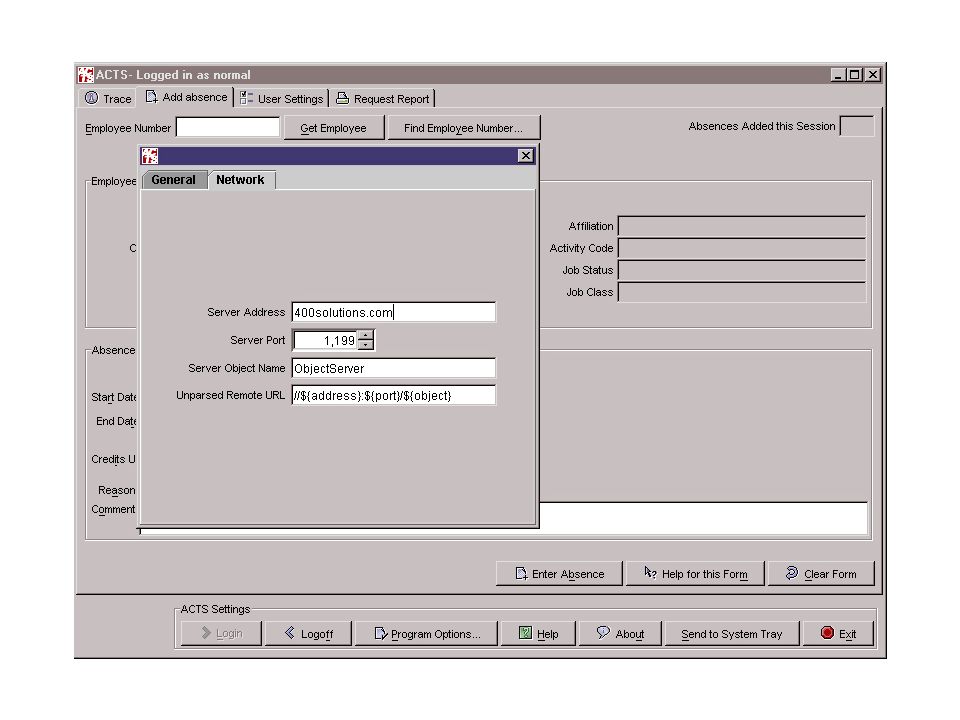Screen dimensions: 960x720
Task: Click the Help button in ACTS Settings
Action: point(538,634)
